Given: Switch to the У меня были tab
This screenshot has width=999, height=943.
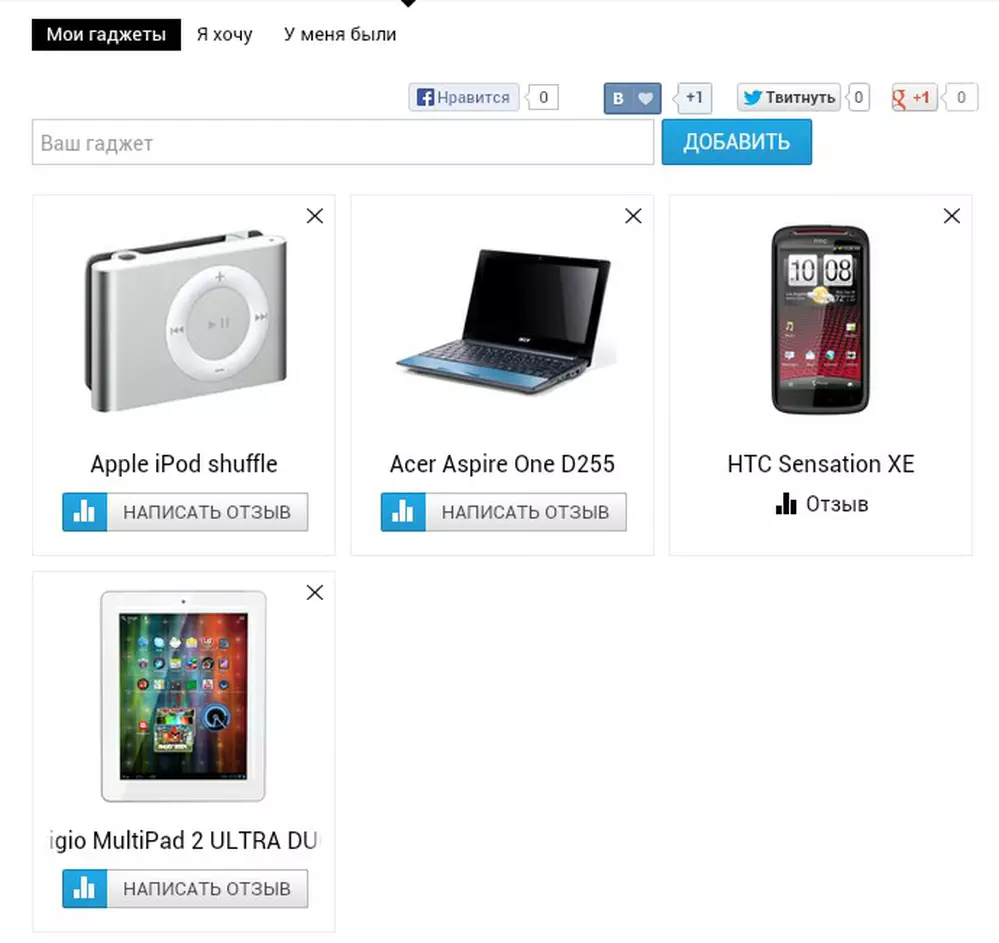Looking at the screenshot, I should tap(340, 34).
